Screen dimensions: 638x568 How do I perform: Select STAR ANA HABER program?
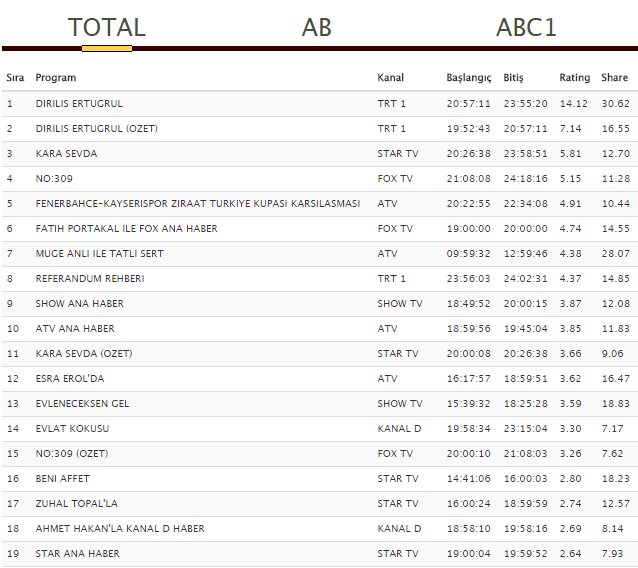pos(77,554)
